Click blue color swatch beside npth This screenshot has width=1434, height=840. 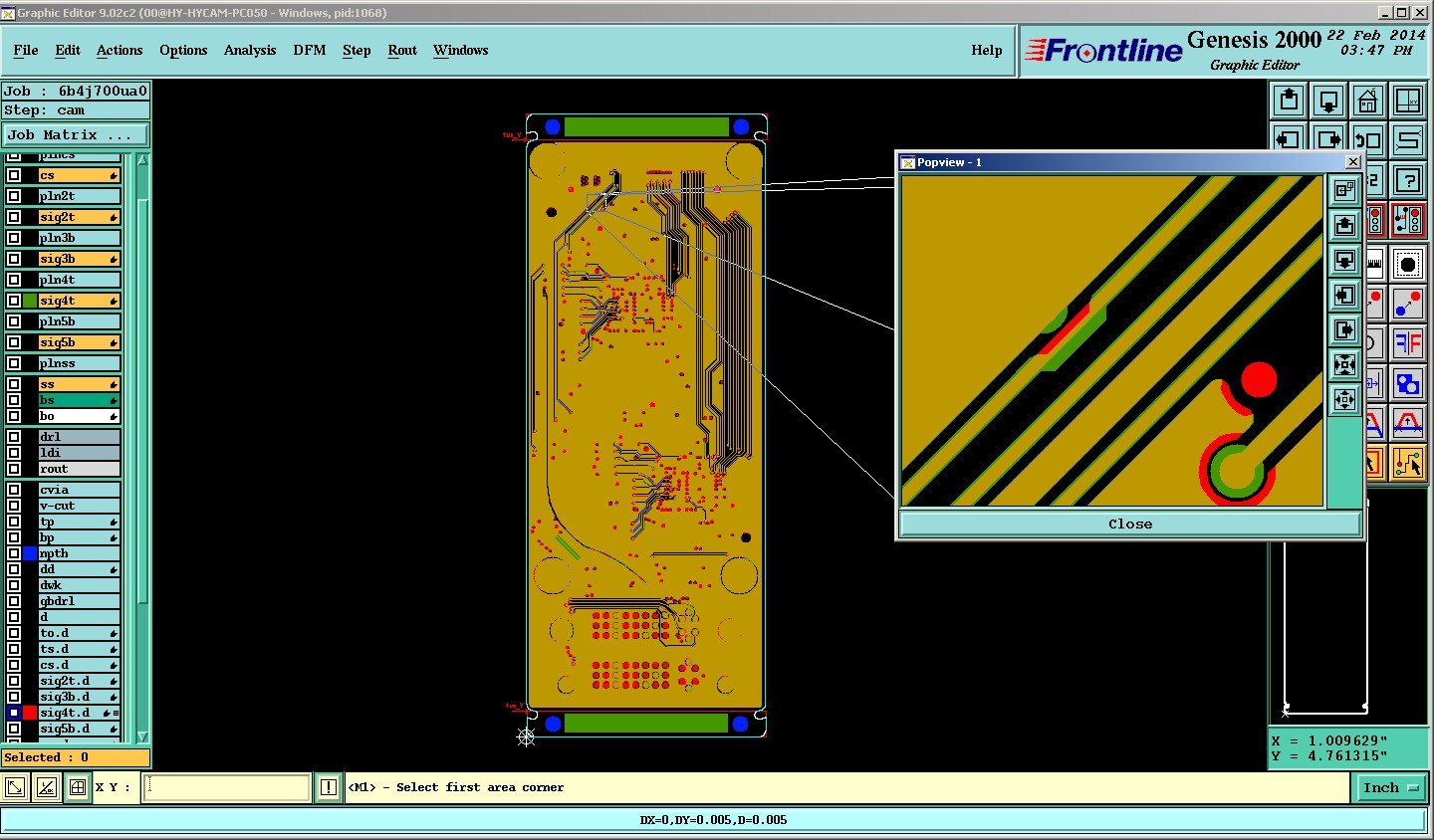(30, 553)
